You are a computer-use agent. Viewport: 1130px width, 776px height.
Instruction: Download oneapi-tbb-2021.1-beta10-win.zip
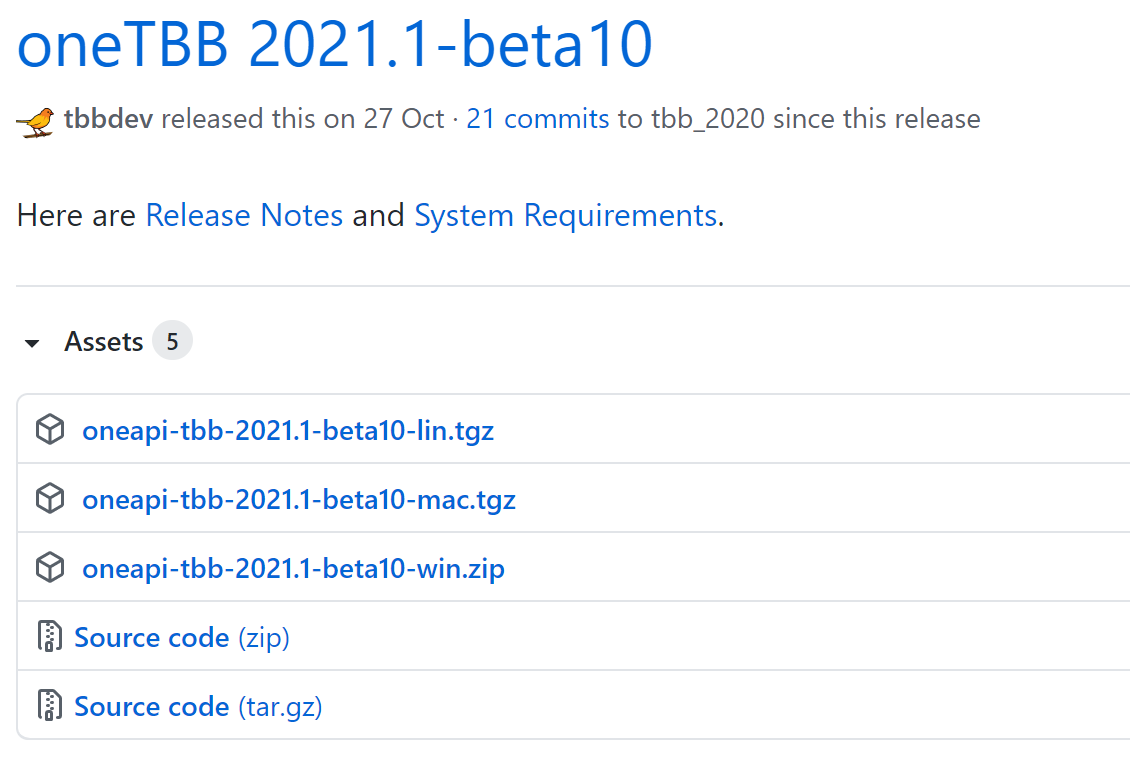[293, 567]
